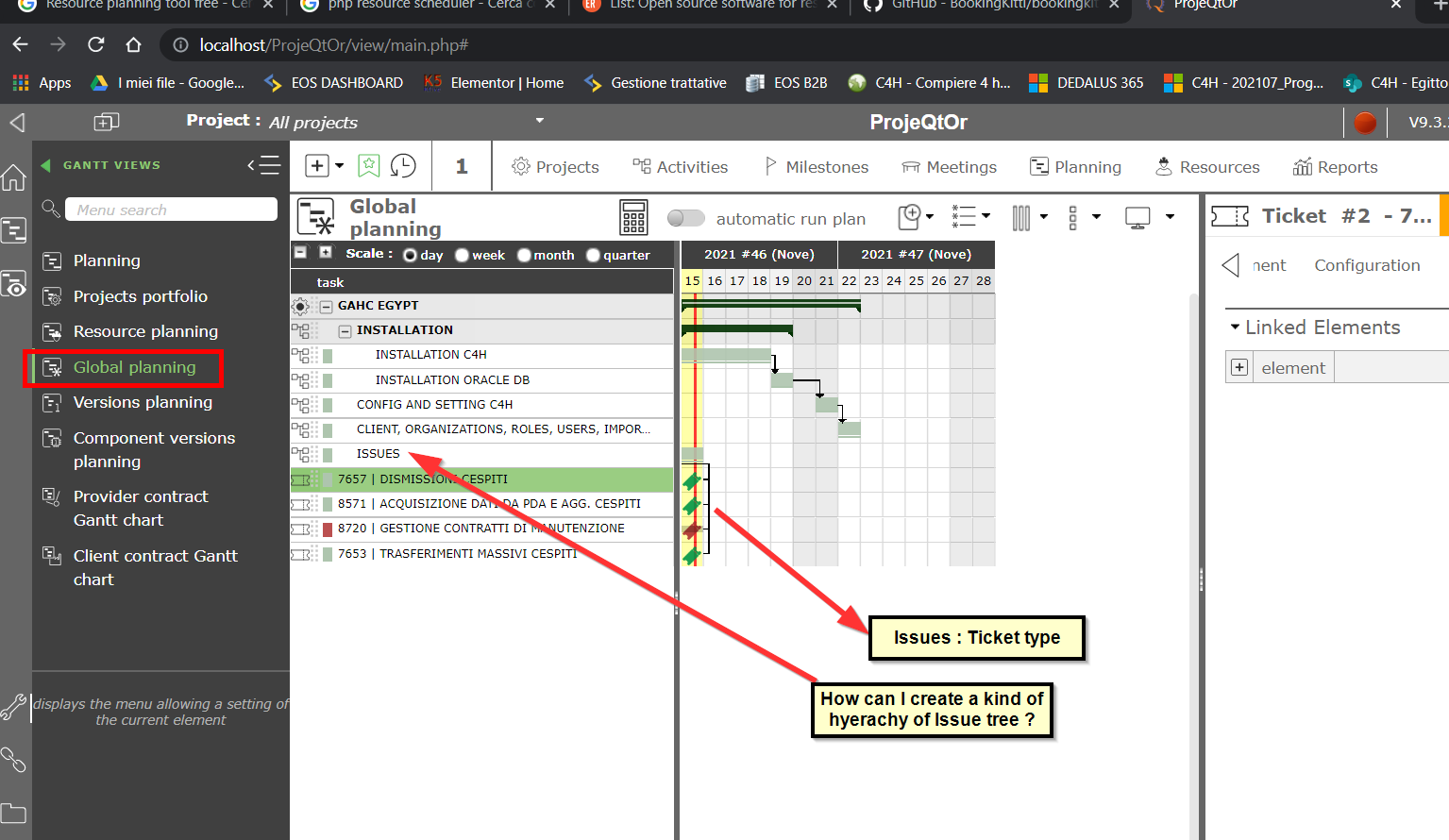This screenshot has width=1449, height=840.
Task: Select the month scale radio button
Action: tap(524, 255)
